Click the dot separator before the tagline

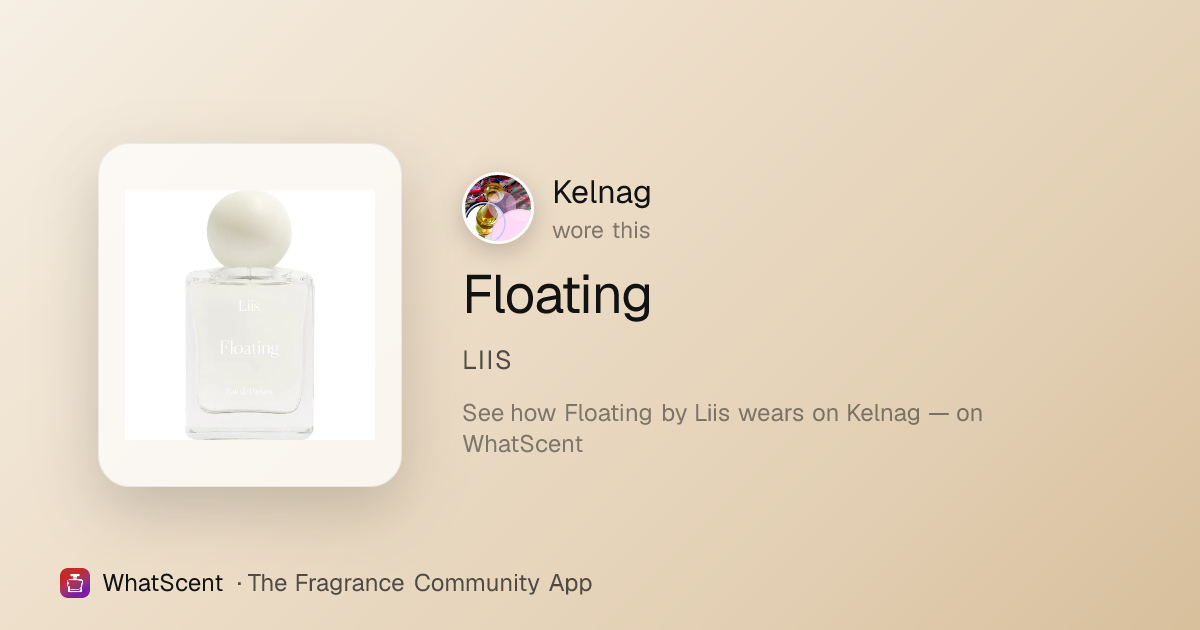click(239, 583)
